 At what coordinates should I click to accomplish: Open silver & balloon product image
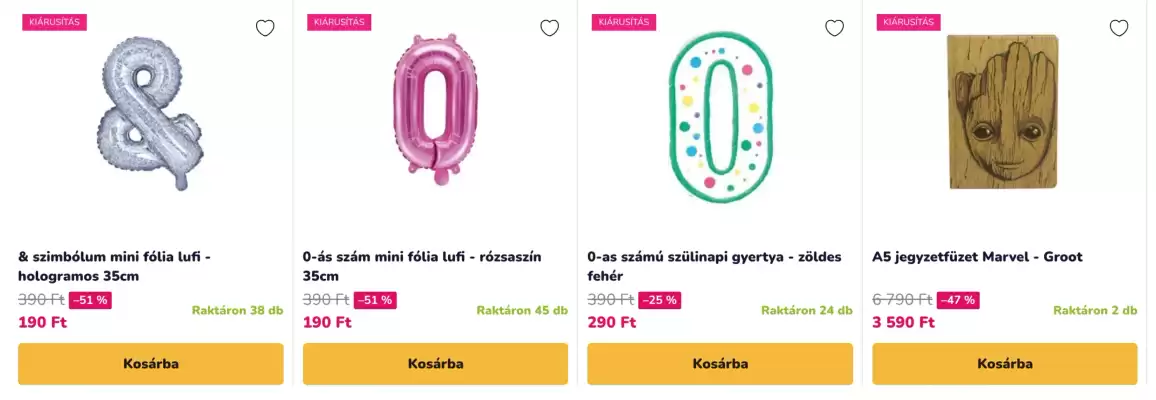[x=150, y=115]
